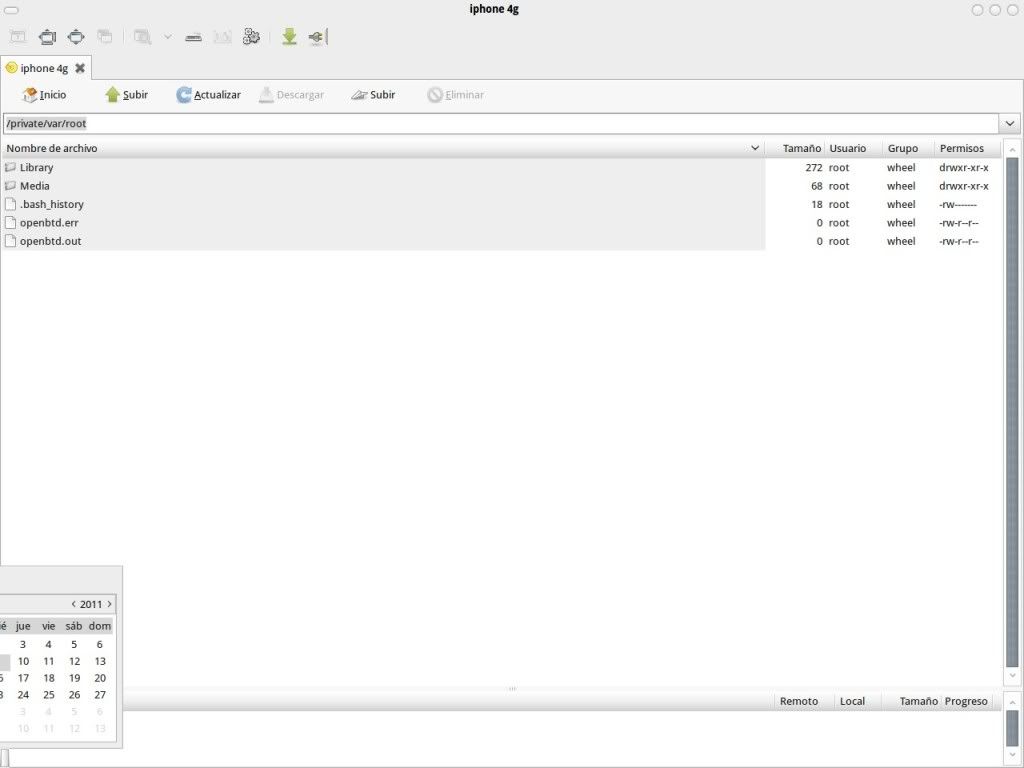Click the transfer list scrollbar up arrow
1024x768 pixels.
point(1012,701)
